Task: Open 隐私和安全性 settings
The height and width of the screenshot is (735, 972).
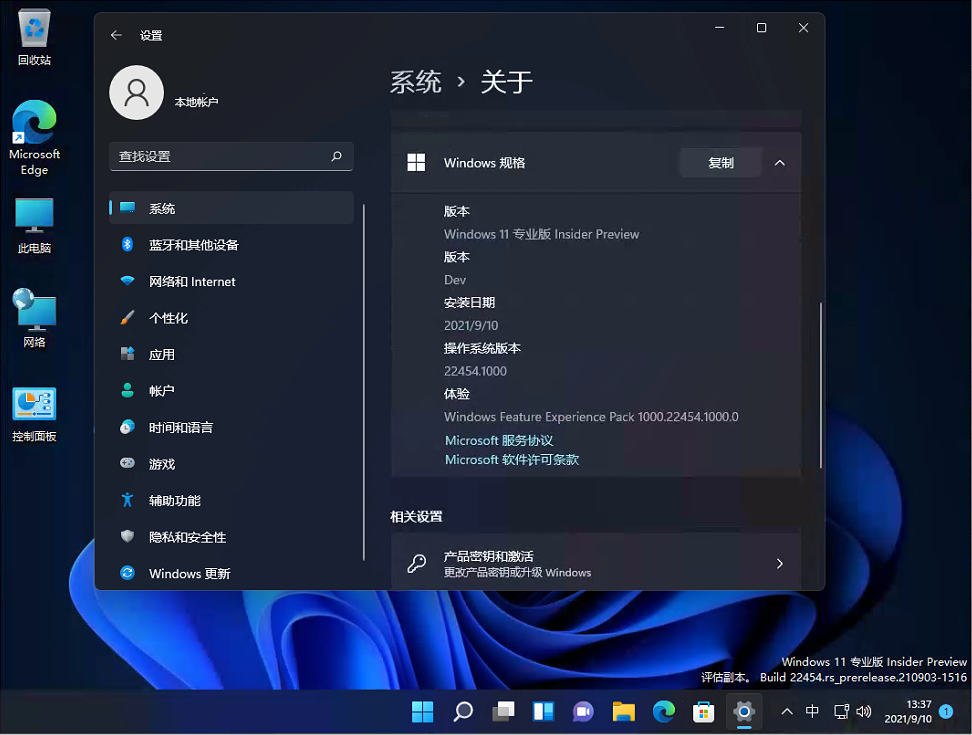Action: click(x=182, y=536)
